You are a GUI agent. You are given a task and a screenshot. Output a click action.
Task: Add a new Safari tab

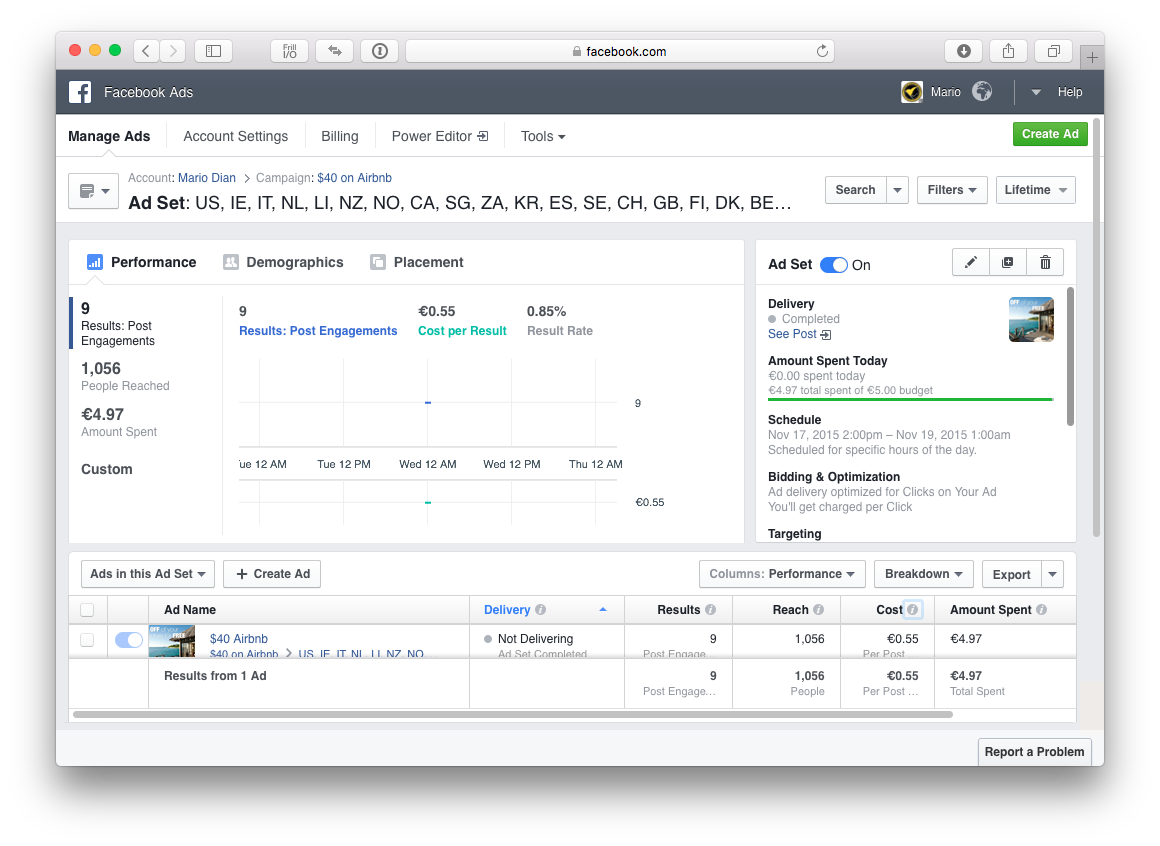point(1092,57)
